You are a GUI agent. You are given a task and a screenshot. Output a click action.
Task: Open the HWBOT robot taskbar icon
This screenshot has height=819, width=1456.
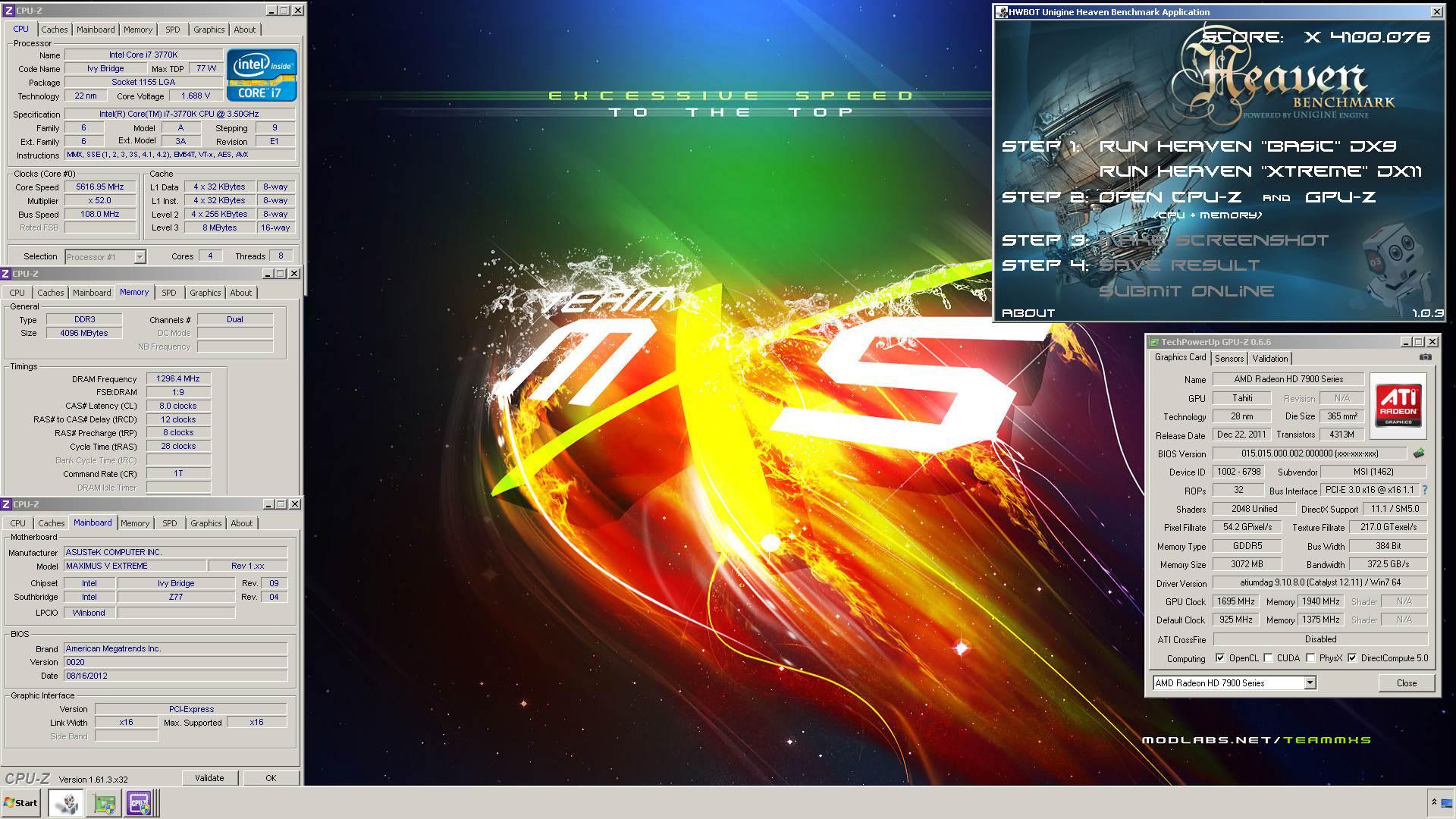[66, 802]
